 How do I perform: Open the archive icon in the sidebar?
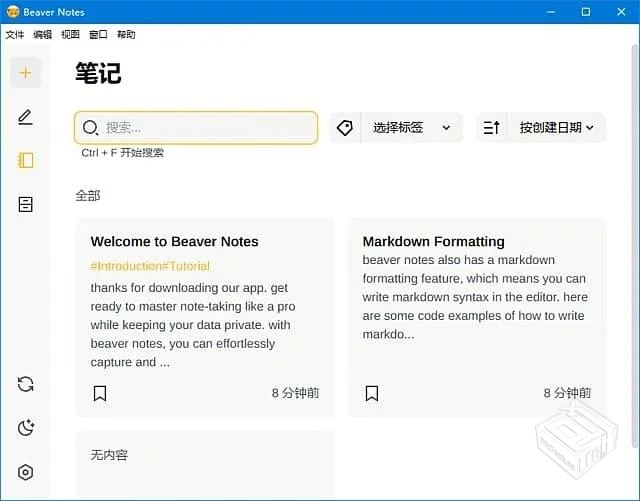pos(25,204)
